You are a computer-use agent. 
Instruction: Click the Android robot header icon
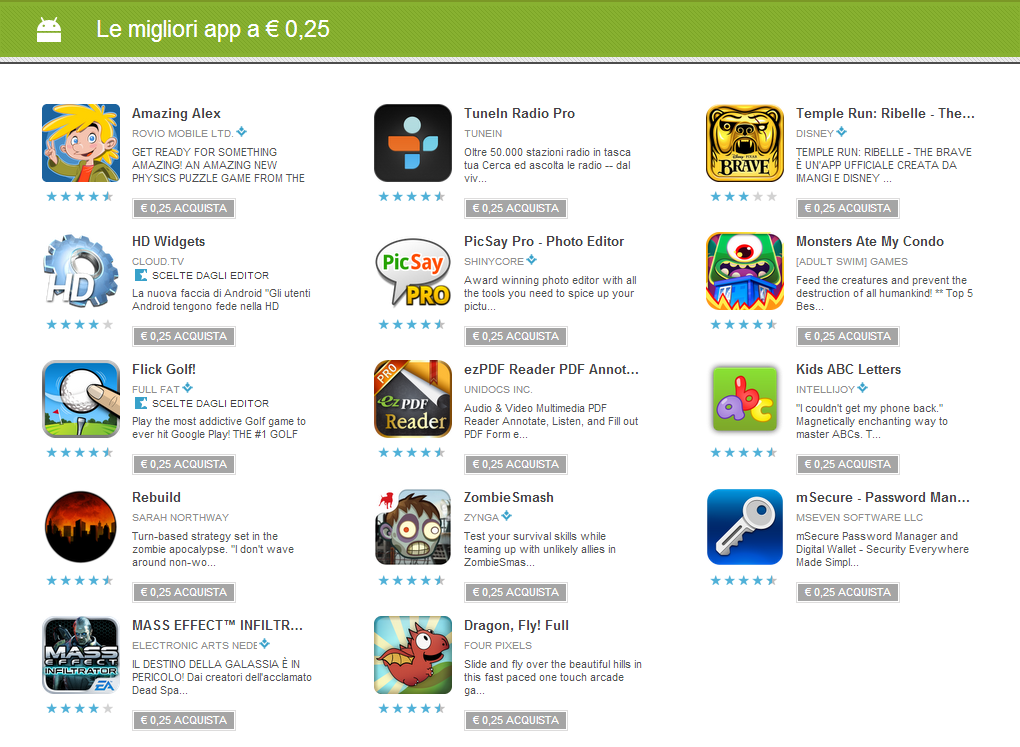coord(49,30)
